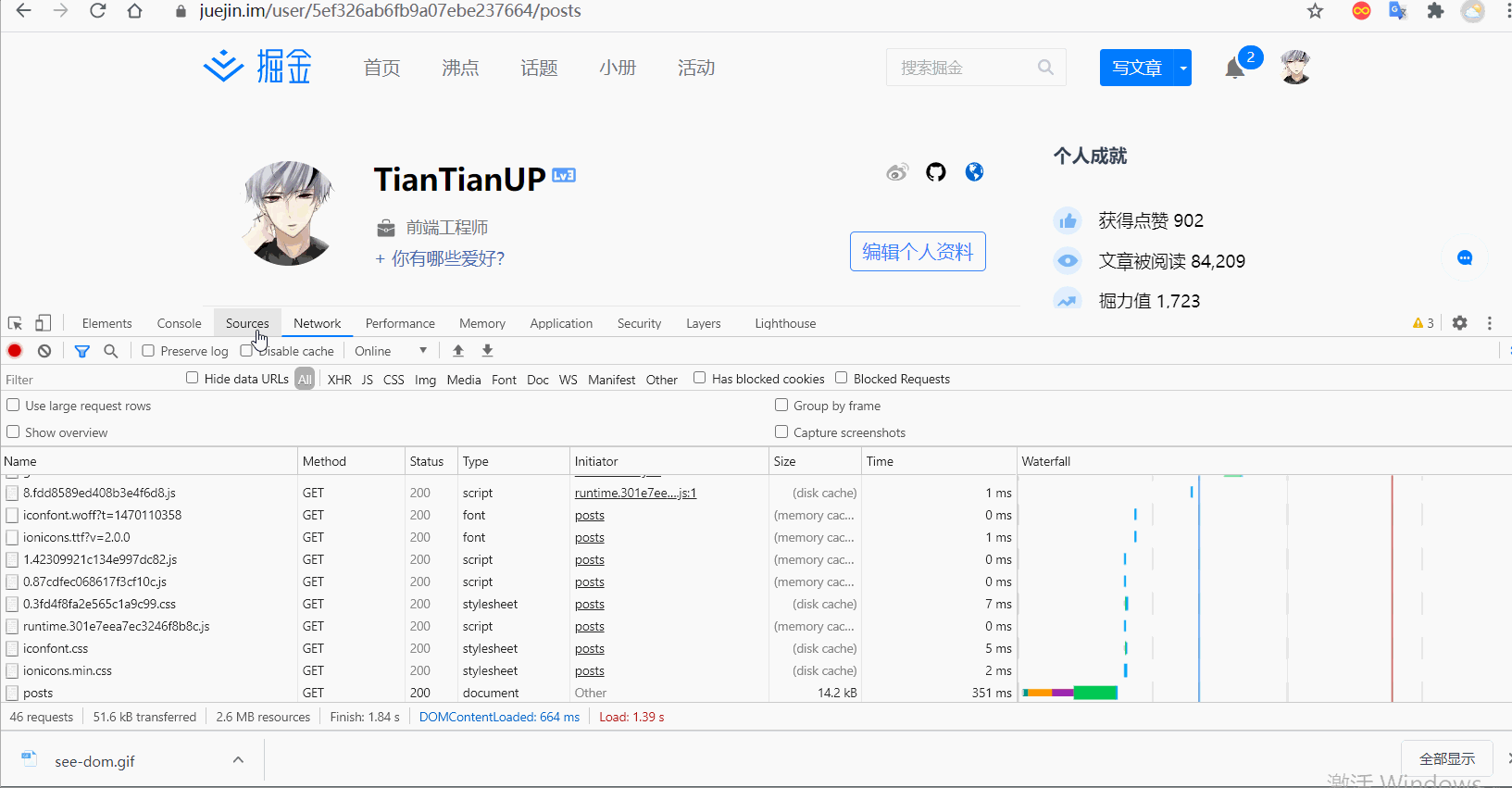
Task: Expand the 写文章 dropdown arrow
Action: (1182, 68)
